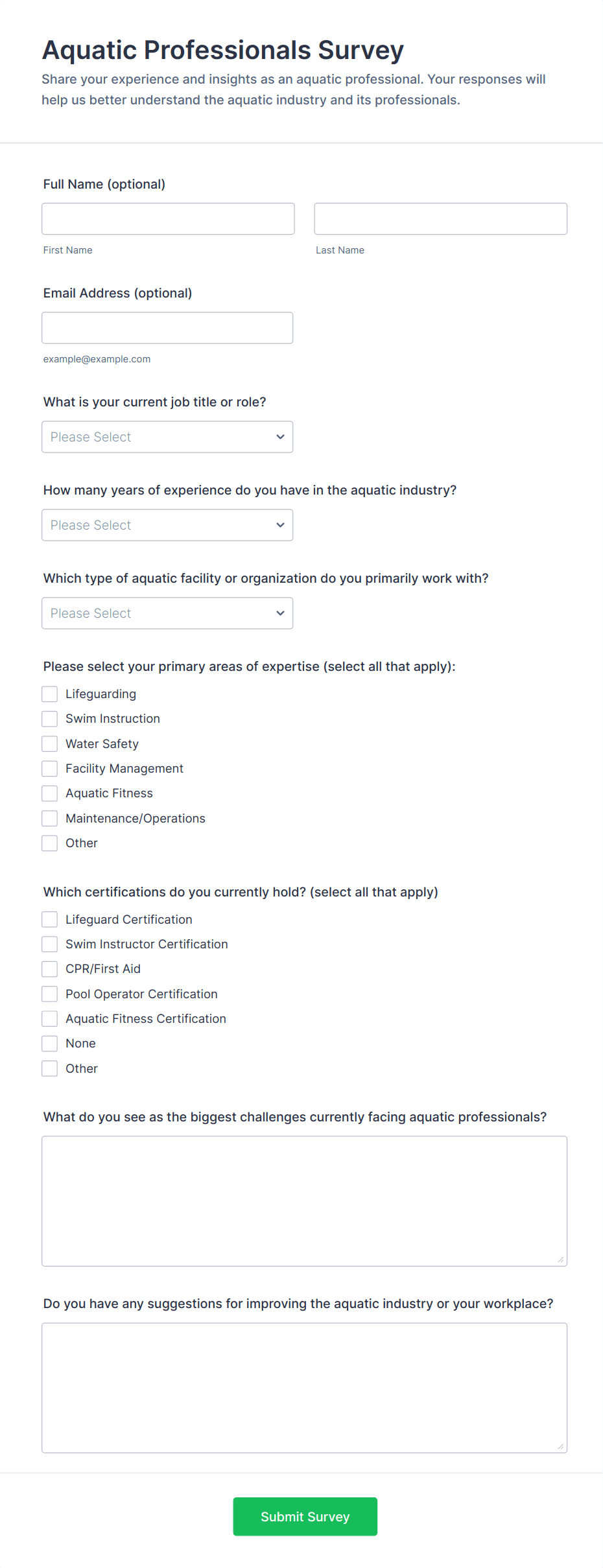
Task: Open the aquatic facility type dropdown
Action: tap(167, 613)
